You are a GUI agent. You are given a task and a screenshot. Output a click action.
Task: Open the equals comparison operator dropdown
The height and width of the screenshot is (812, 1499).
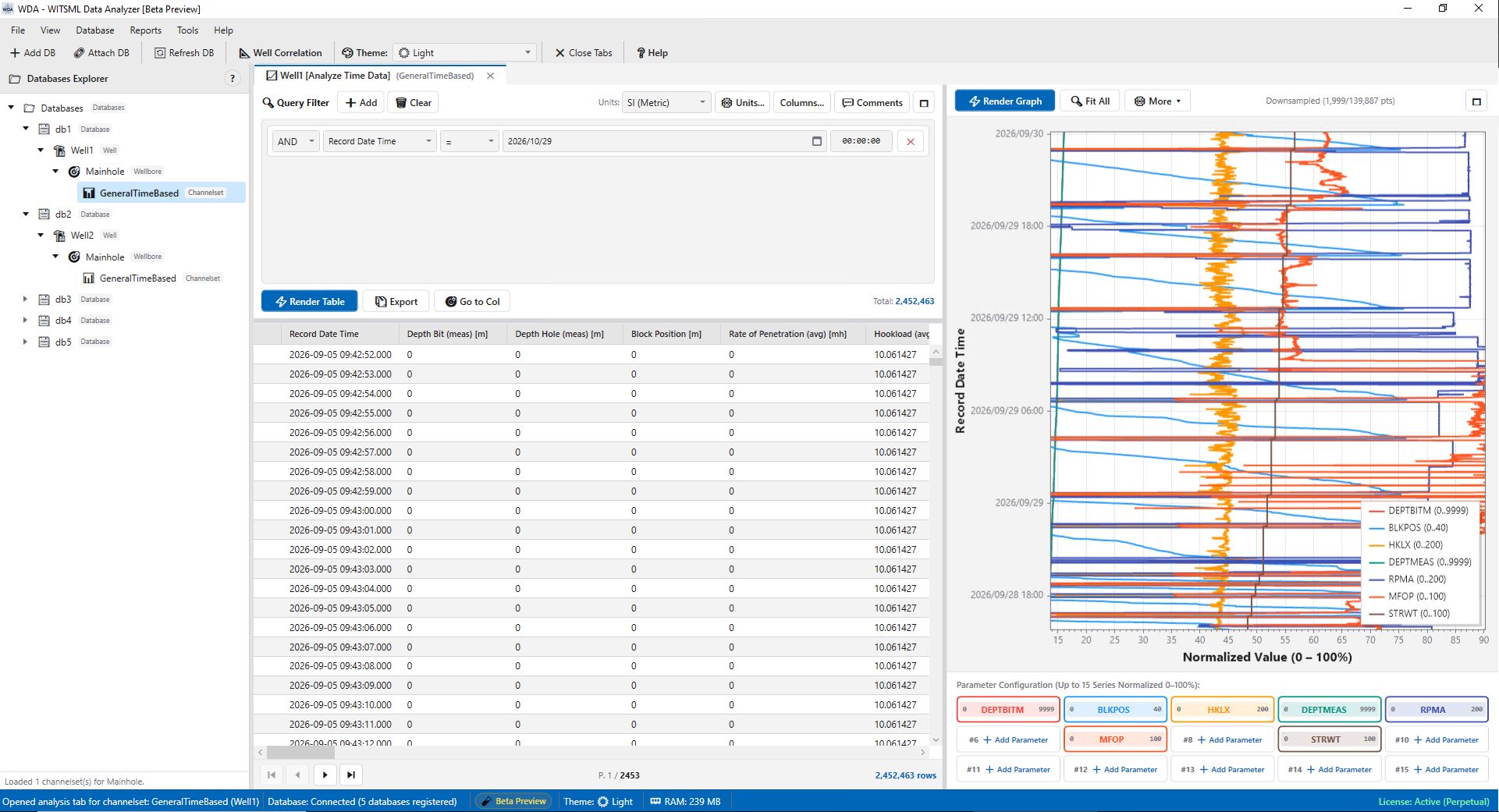click(x=470, y=141)
